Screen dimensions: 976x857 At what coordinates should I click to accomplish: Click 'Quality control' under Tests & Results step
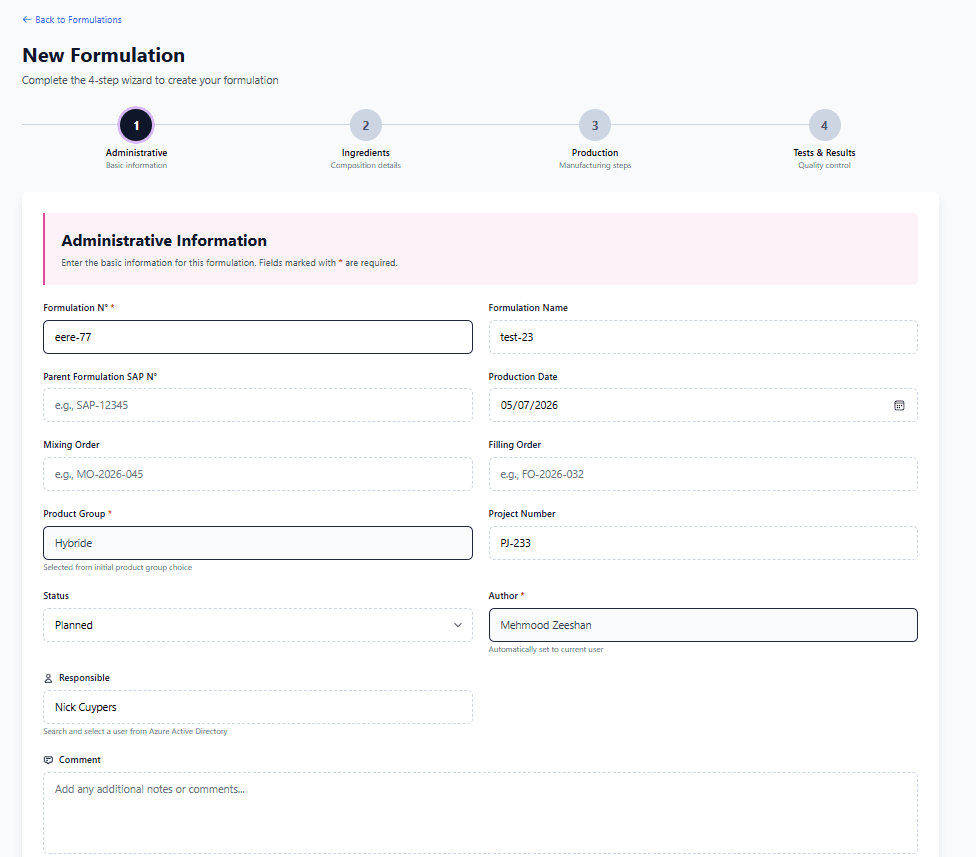824,165
